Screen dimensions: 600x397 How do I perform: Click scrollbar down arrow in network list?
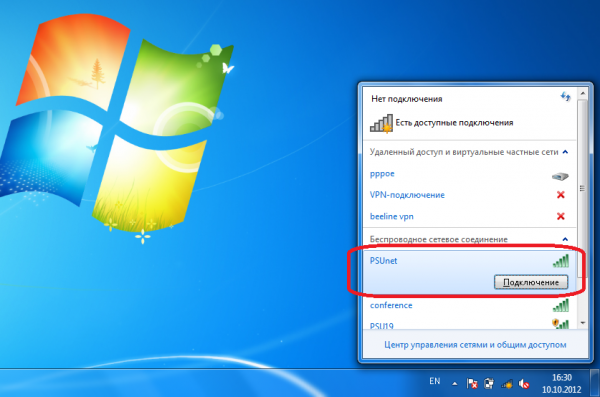click(x=582, y=323)
